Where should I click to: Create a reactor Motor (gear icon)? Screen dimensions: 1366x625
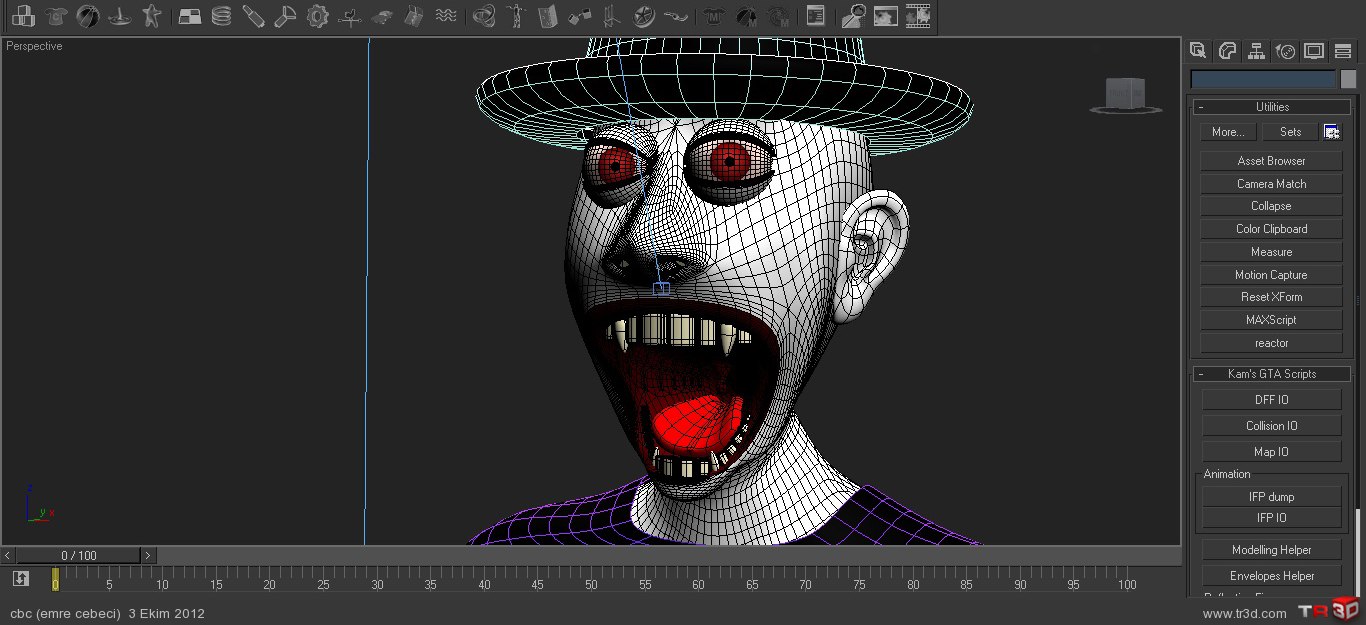point(318,16)
